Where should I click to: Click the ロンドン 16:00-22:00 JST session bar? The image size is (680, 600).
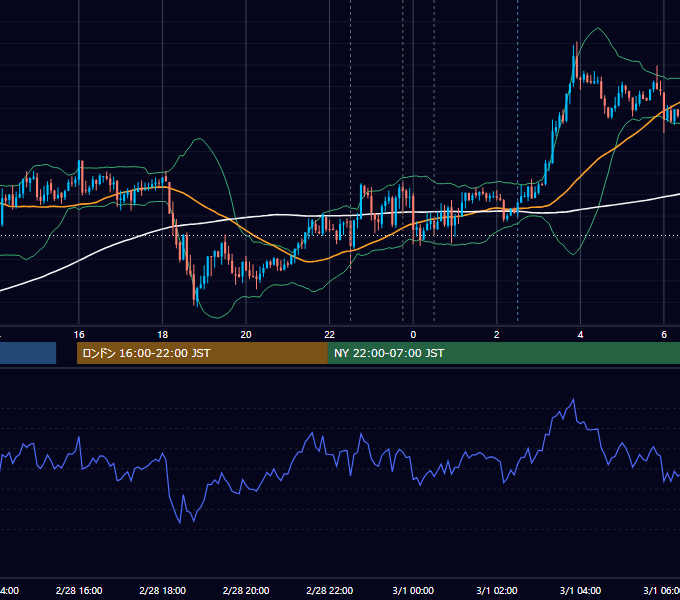click(202, 353)
